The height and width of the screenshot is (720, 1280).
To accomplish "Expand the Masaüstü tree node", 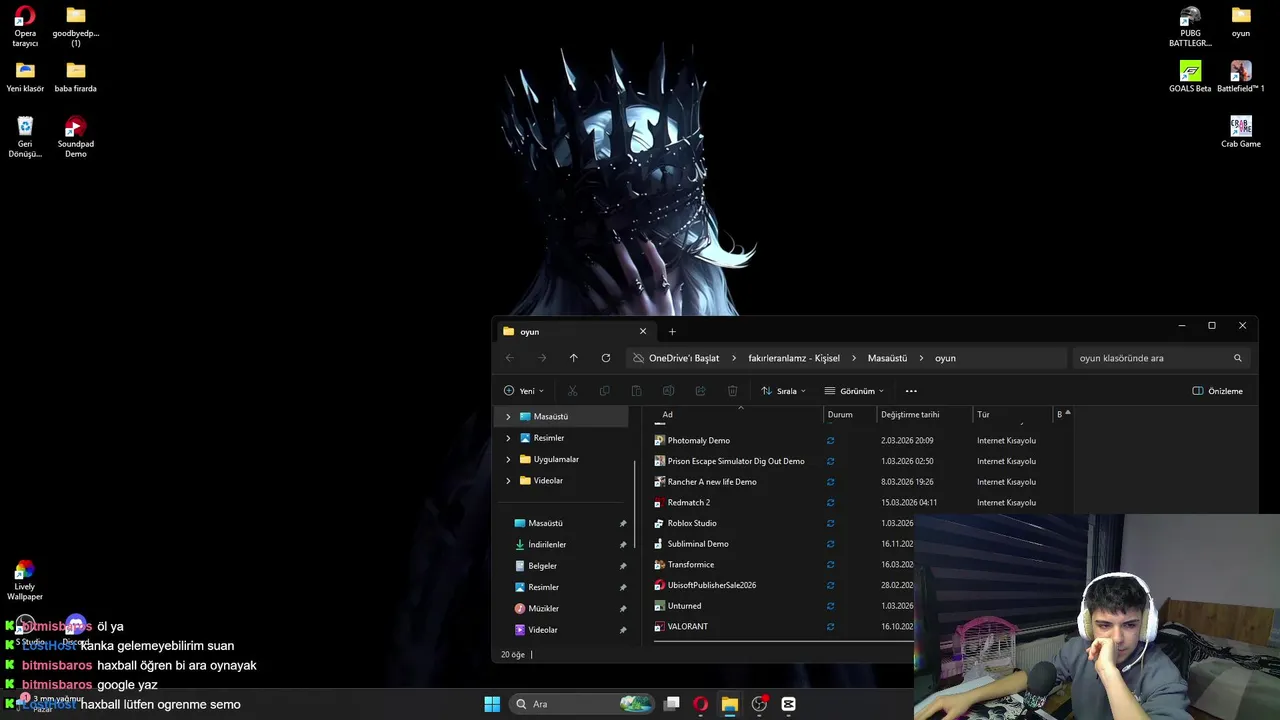I will pyautogui.click(x=508, y=416).
